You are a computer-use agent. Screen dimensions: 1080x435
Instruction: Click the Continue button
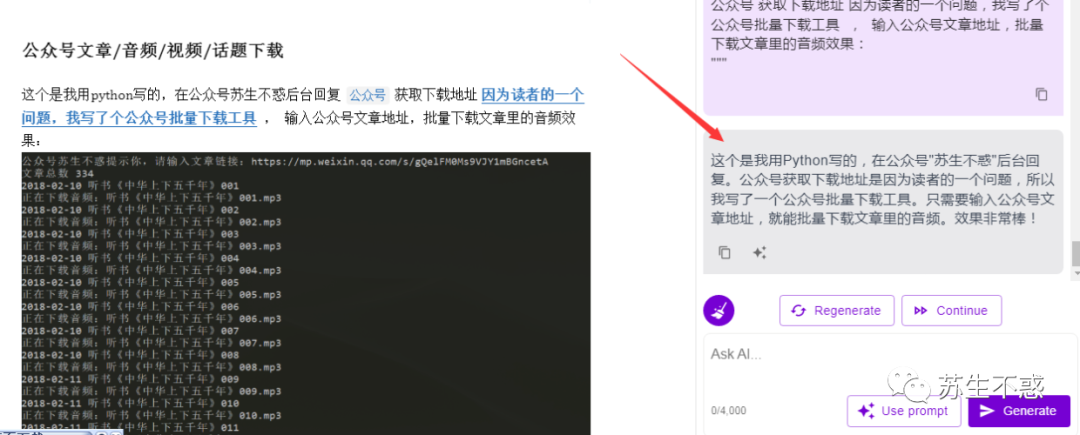(951, 310)
